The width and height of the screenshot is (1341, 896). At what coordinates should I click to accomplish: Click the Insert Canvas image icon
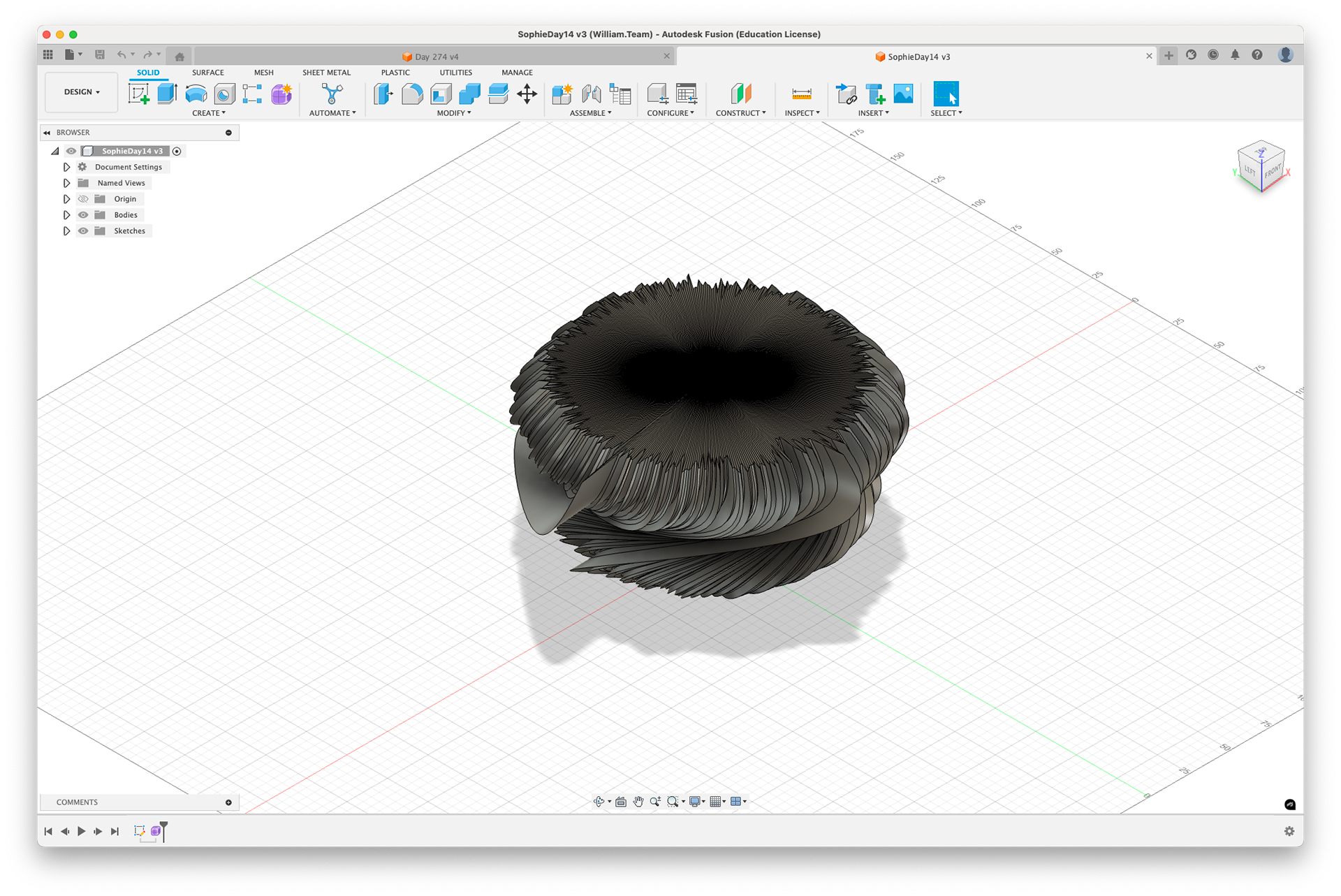(904, 94)
